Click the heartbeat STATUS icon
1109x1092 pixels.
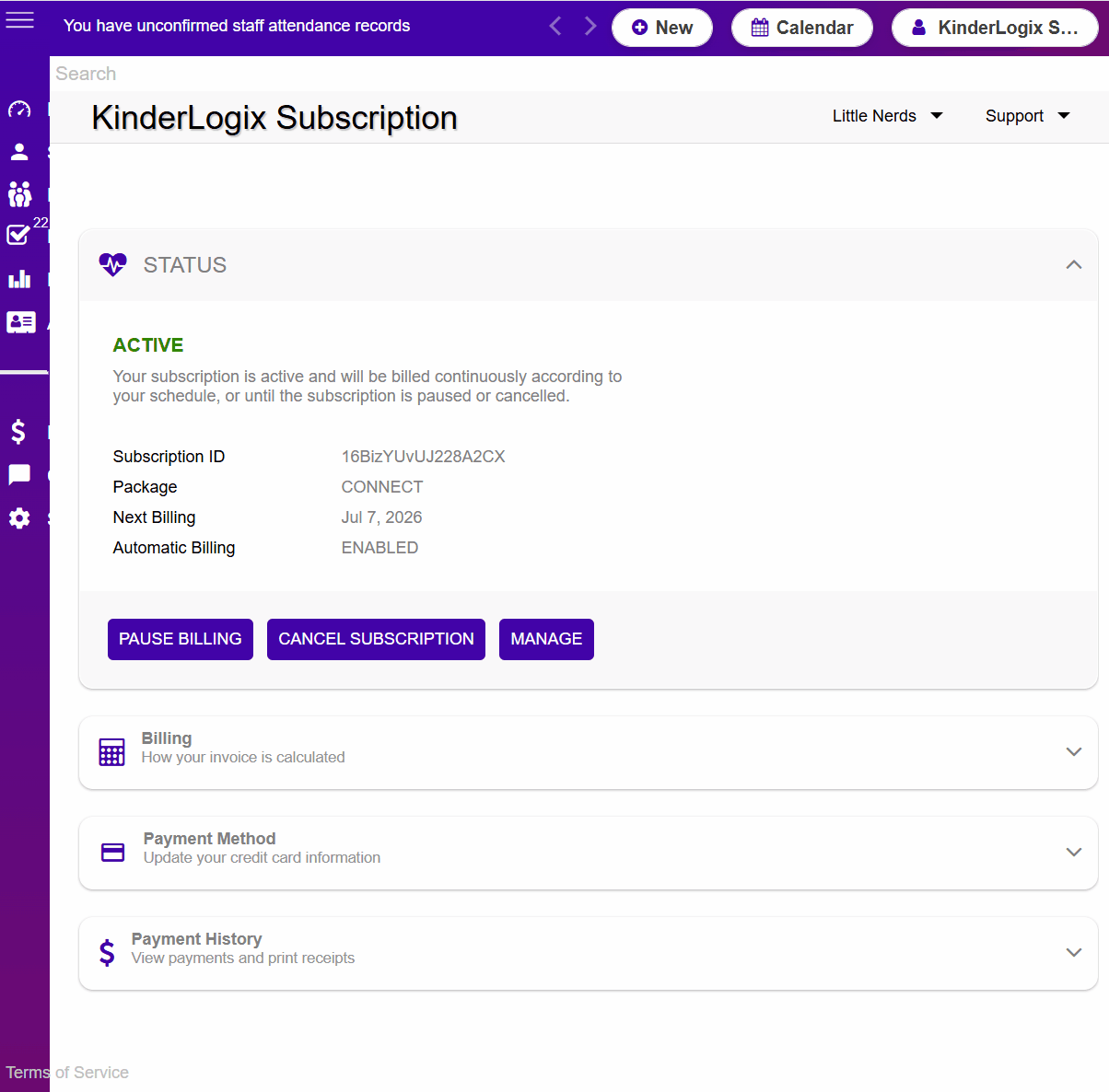coord(112,265)
